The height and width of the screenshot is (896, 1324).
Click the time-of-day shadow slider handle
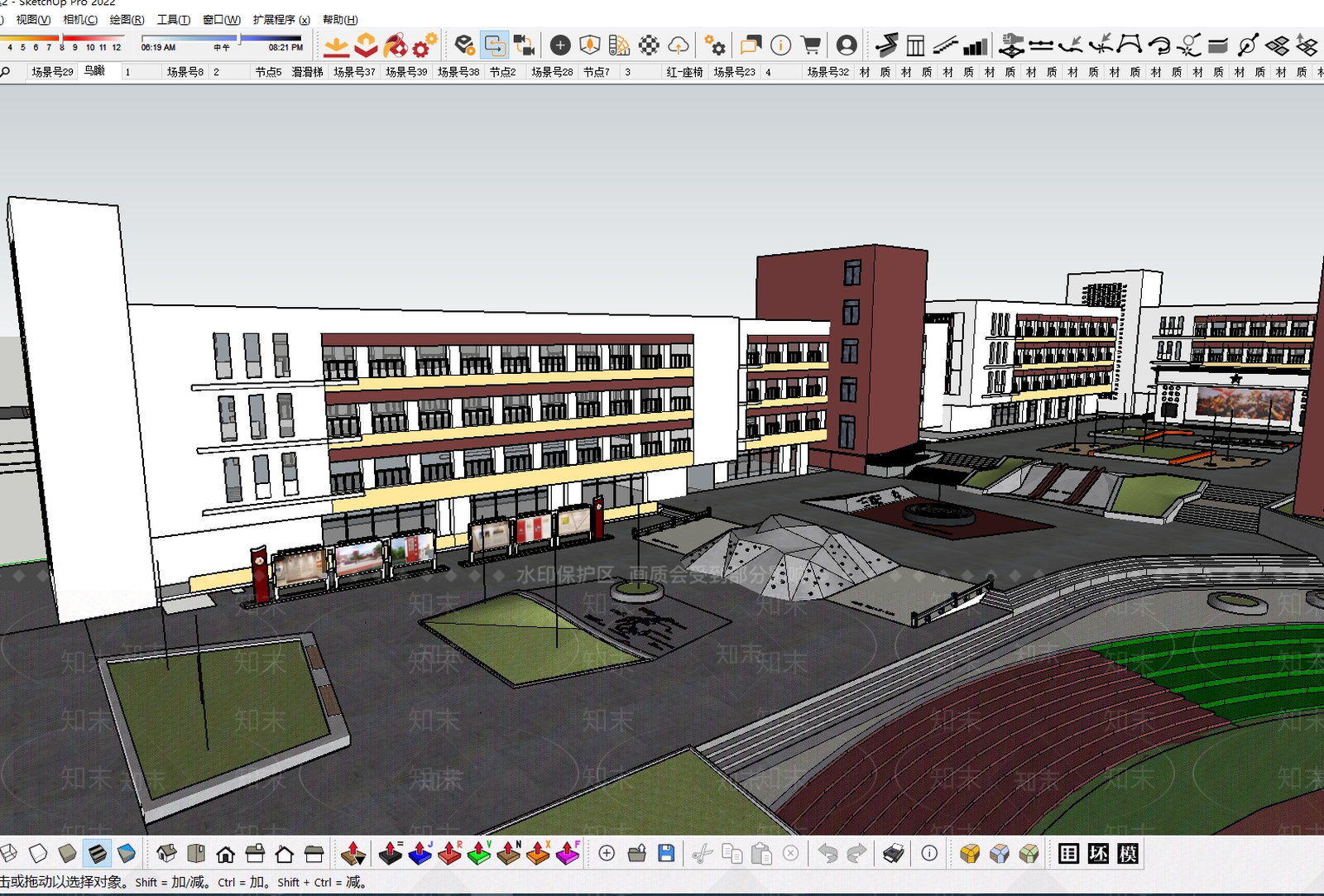coord(240,38)
